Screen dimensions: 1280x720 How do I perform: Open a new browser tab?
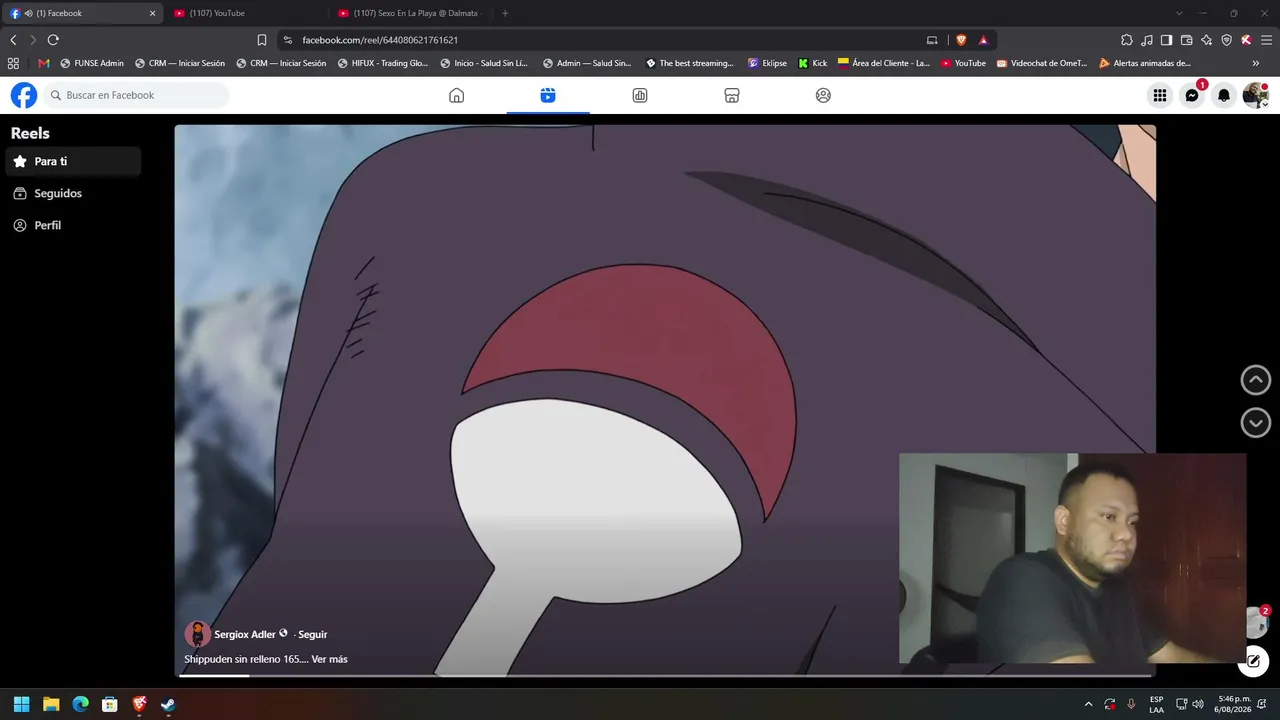[x=505, y=13]
